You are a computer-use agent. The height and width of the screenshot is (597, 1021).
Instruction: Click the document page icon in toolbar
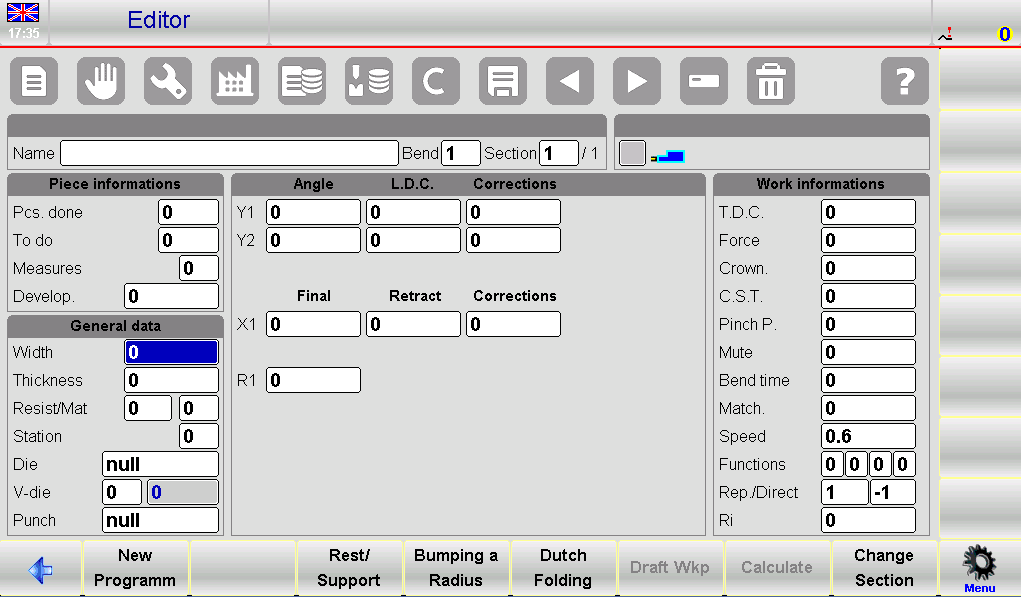tap(34, 82)
